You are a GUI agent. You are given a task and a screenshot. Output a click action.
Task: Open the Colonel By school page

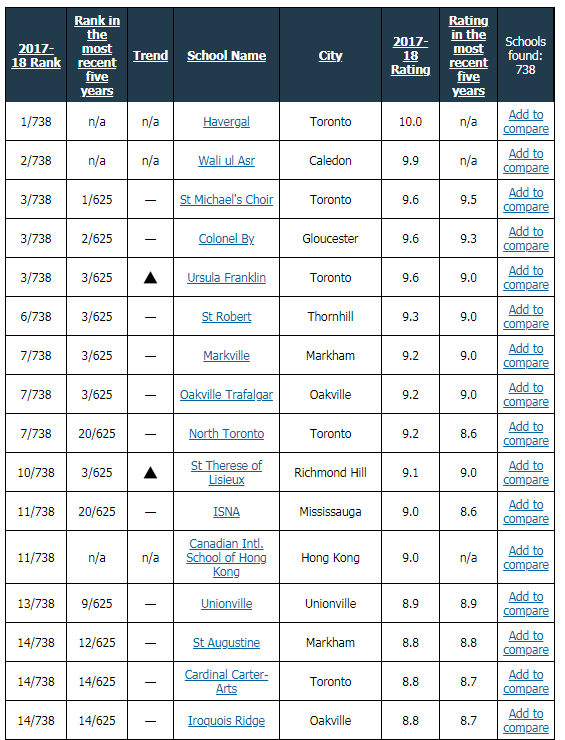point(227,239)
